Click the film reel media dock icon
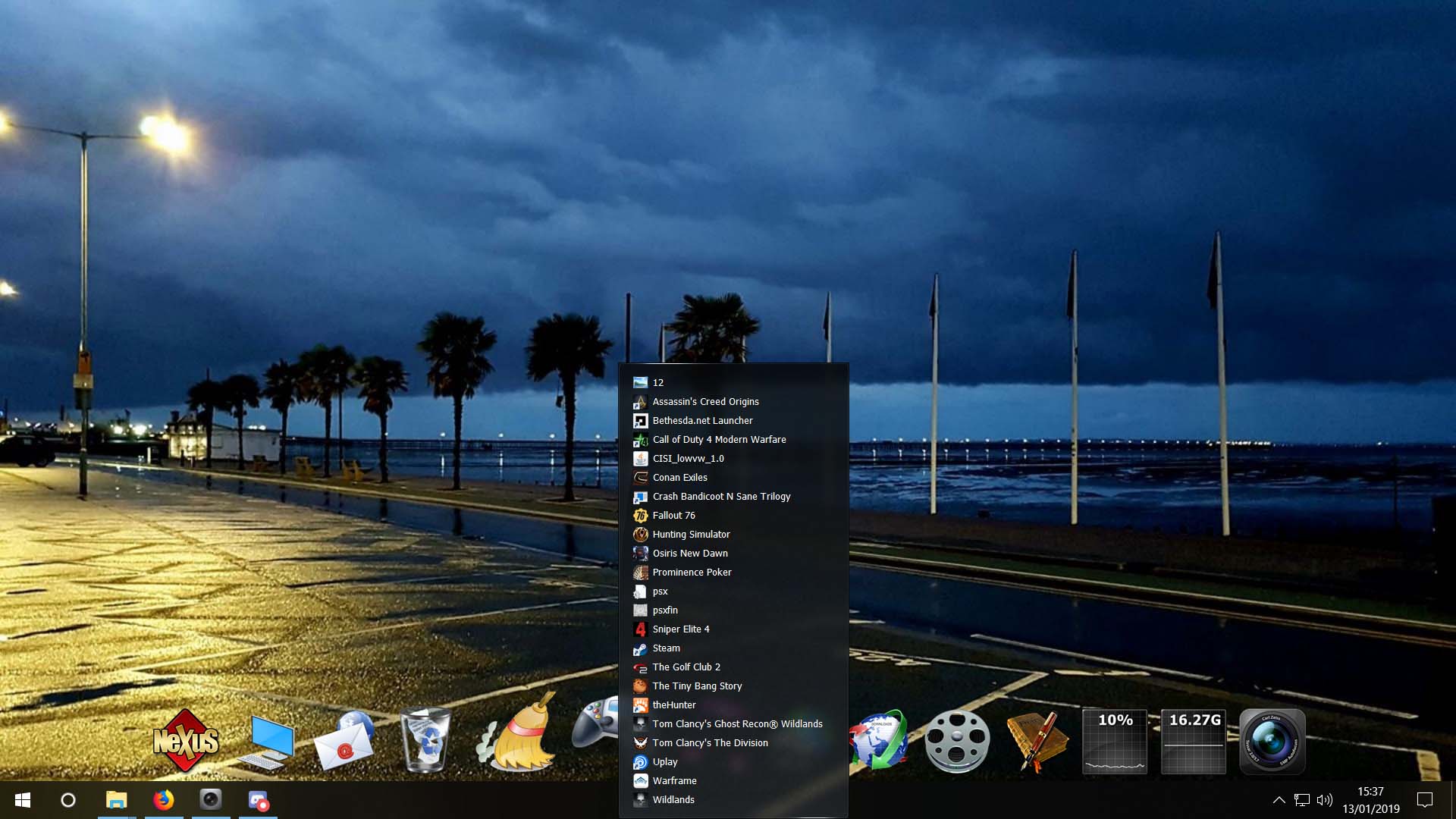The height and width of the screenshot is (819, 1456). tap(957, 741)
